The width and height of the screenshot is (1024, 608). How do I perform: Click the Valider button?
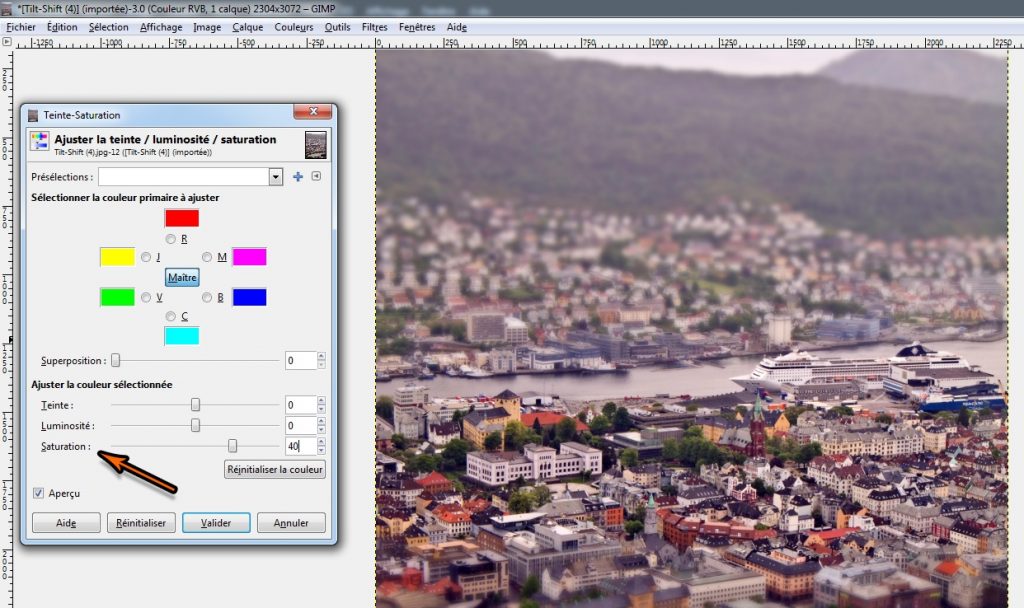216,523
